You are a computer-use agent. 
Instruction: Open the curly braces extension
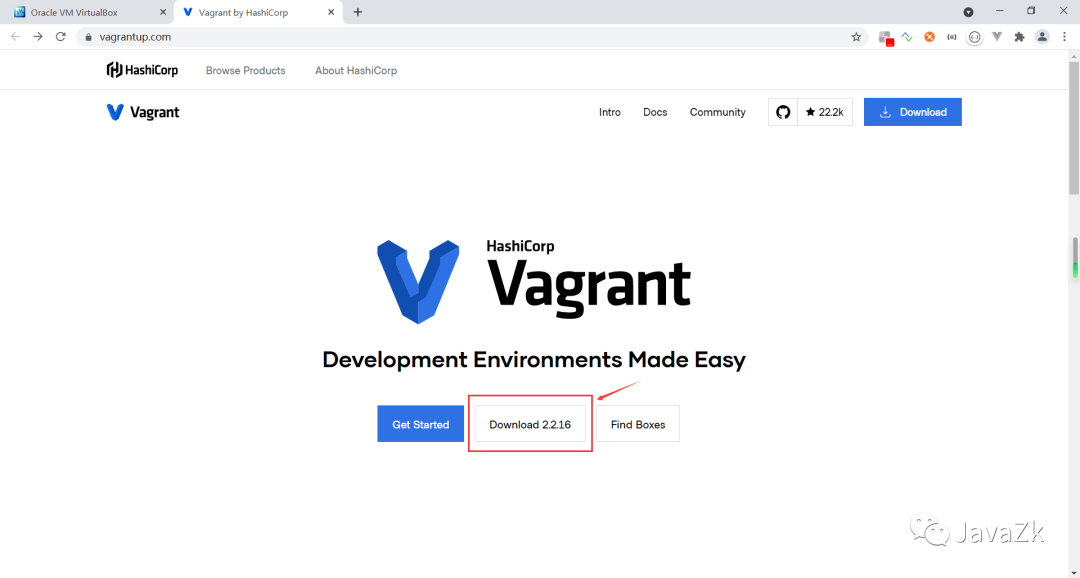pyautogui.click(x=952, y=37)
